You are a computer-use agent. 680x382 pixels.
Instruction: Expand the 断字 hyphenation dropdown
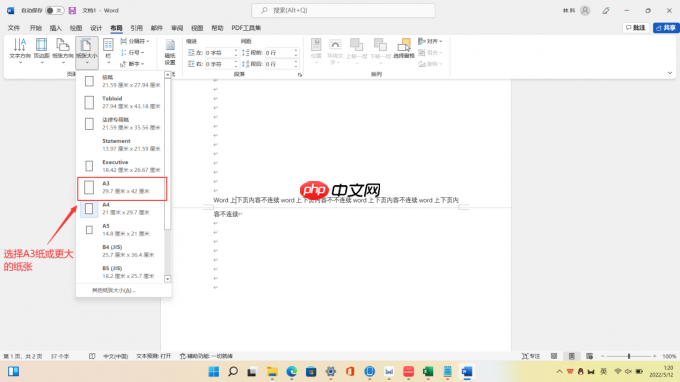coord(133,64)
